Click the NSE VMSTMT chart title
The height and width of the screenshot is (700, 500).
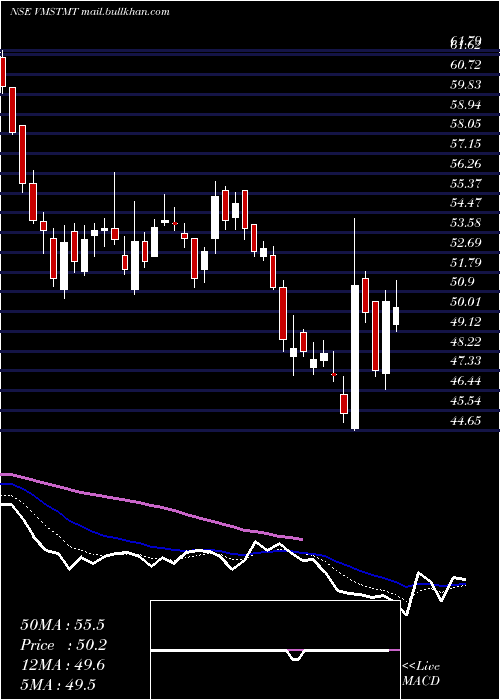tap(90, 12)
